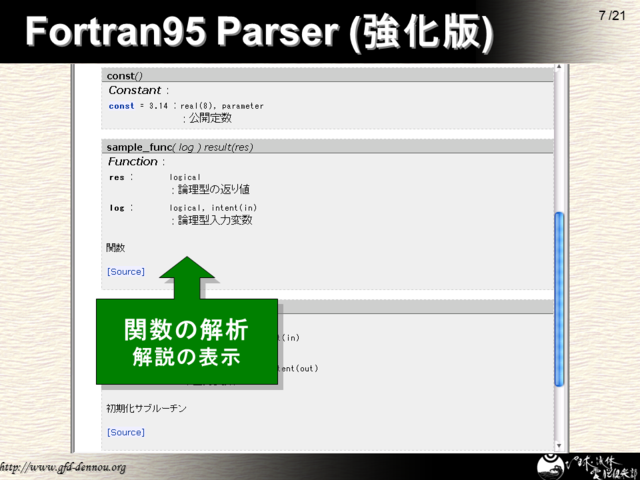Click the 'res' return variable name

(x=116, y=177)
